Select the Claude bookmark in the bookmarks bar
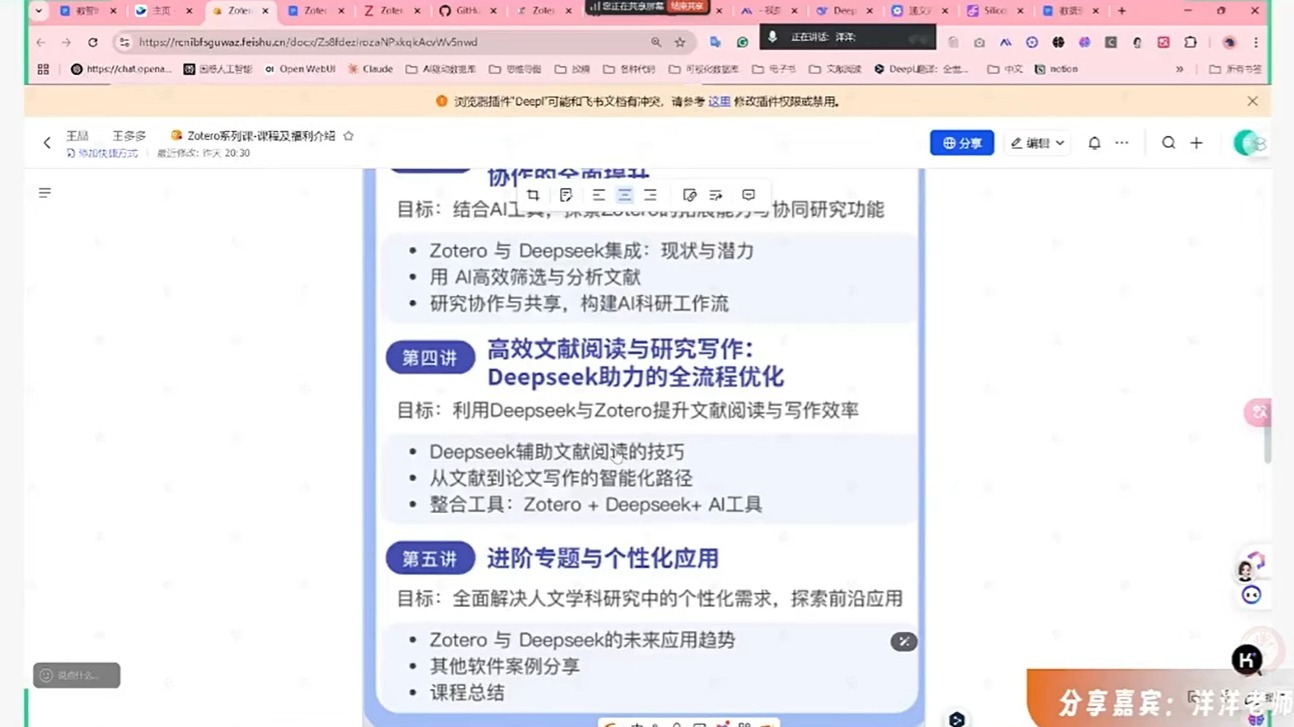The width and height of the screenshot is (1294, 727). (x=370, y=68)
